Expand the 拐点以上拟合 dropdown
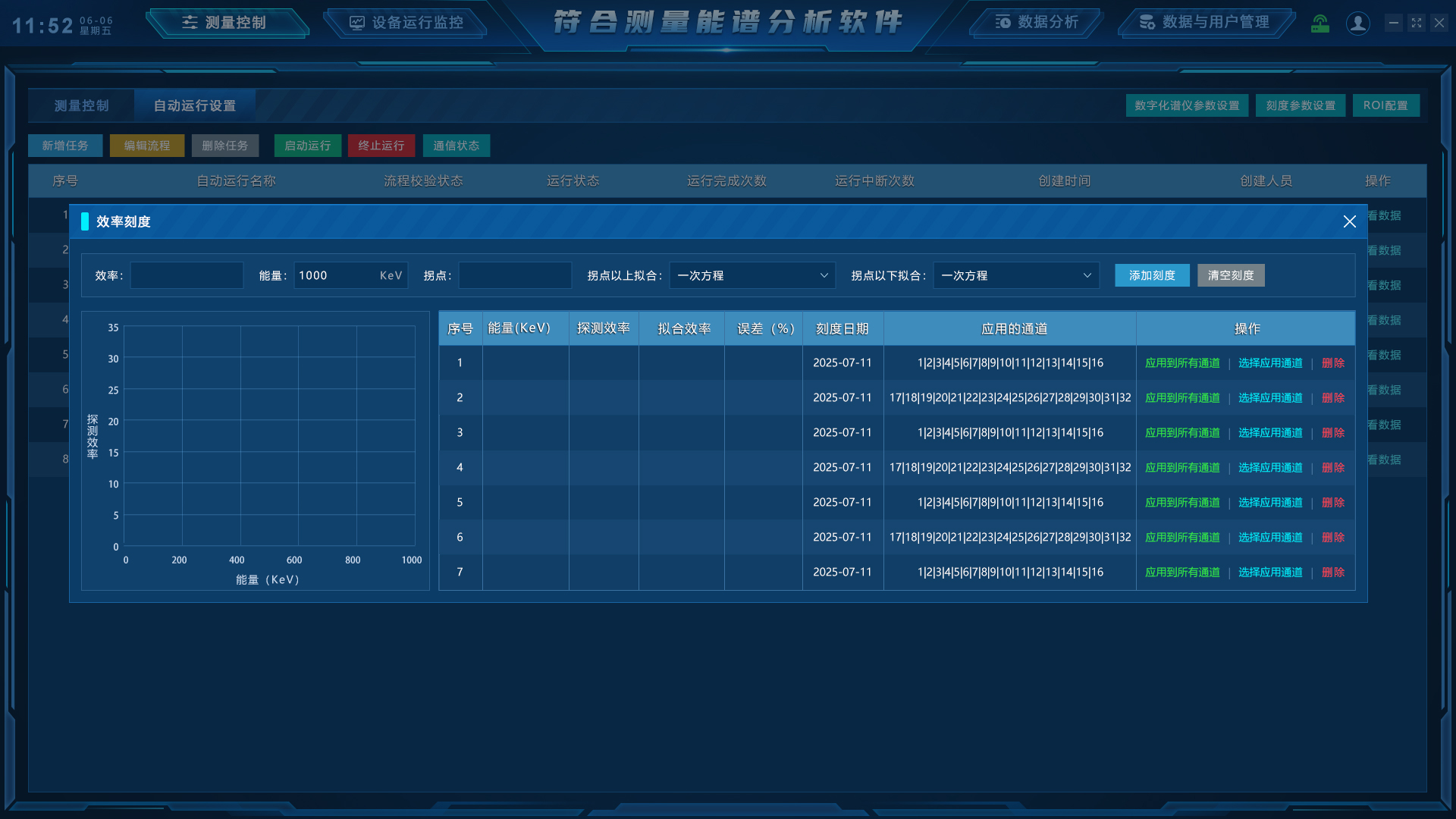The width and height of the screenshot is (1456, 819). pyautogui.click(x=752, y=275)
